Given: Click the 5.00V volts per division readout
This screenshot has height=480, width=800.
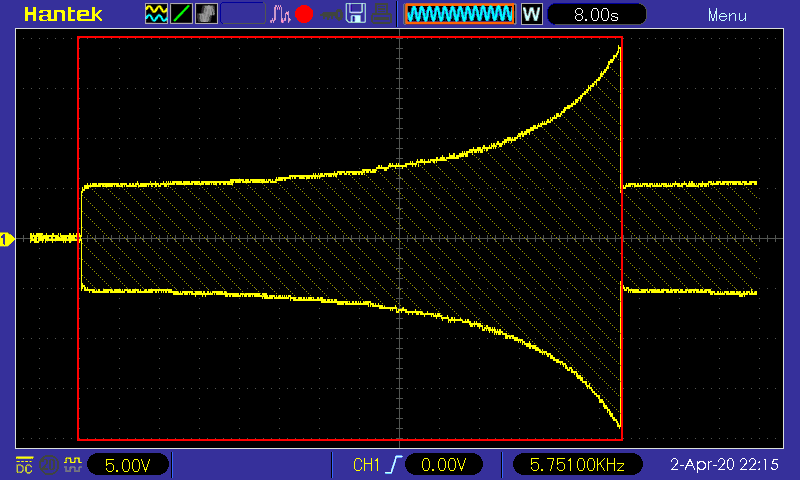Looking at the screenshot, I should click(x=128, y=465).
